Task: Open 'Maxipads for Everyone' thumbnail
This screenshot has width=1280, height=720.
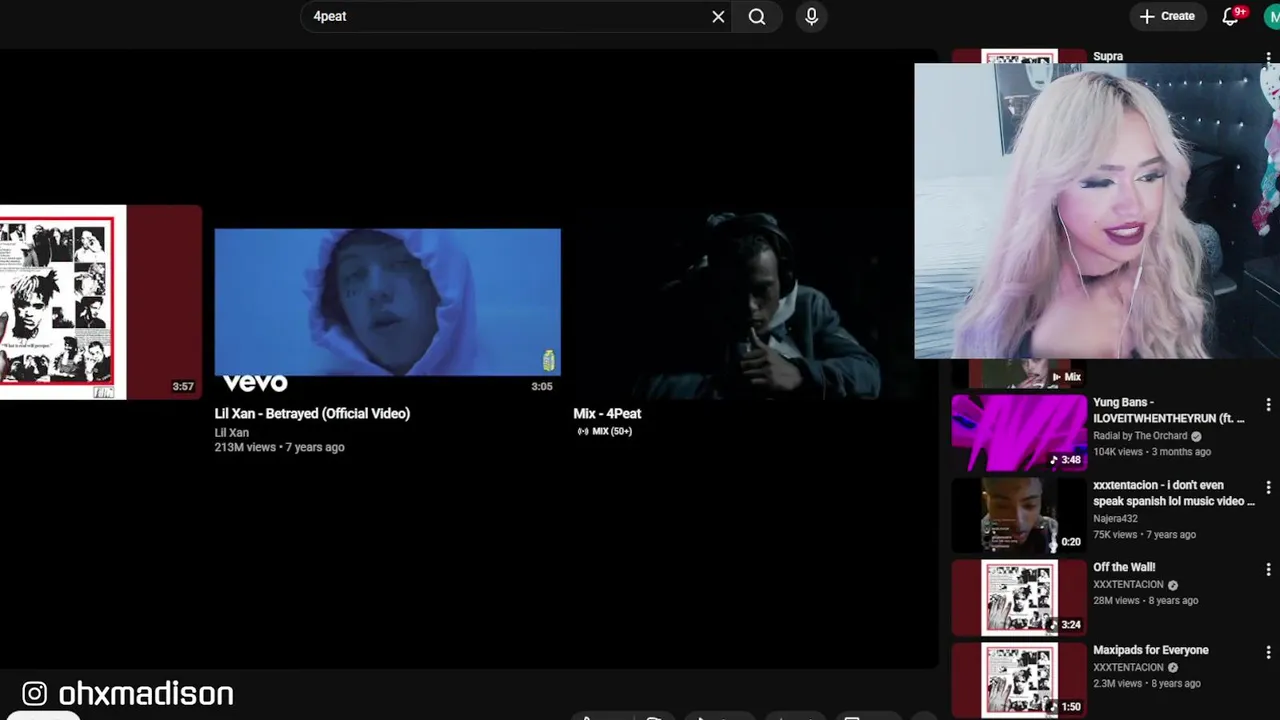Action: 1018,681
